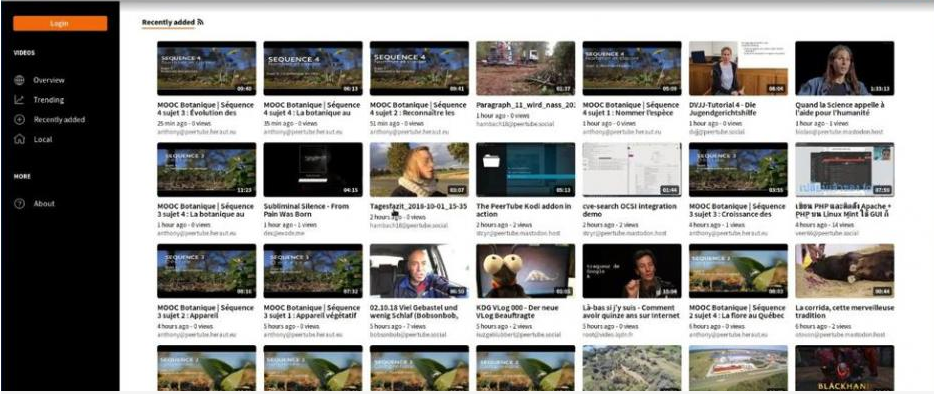Open cve-search OCSI integration demo link
Viewport: 934px width, 394px height.
click(x=630, y=210)
